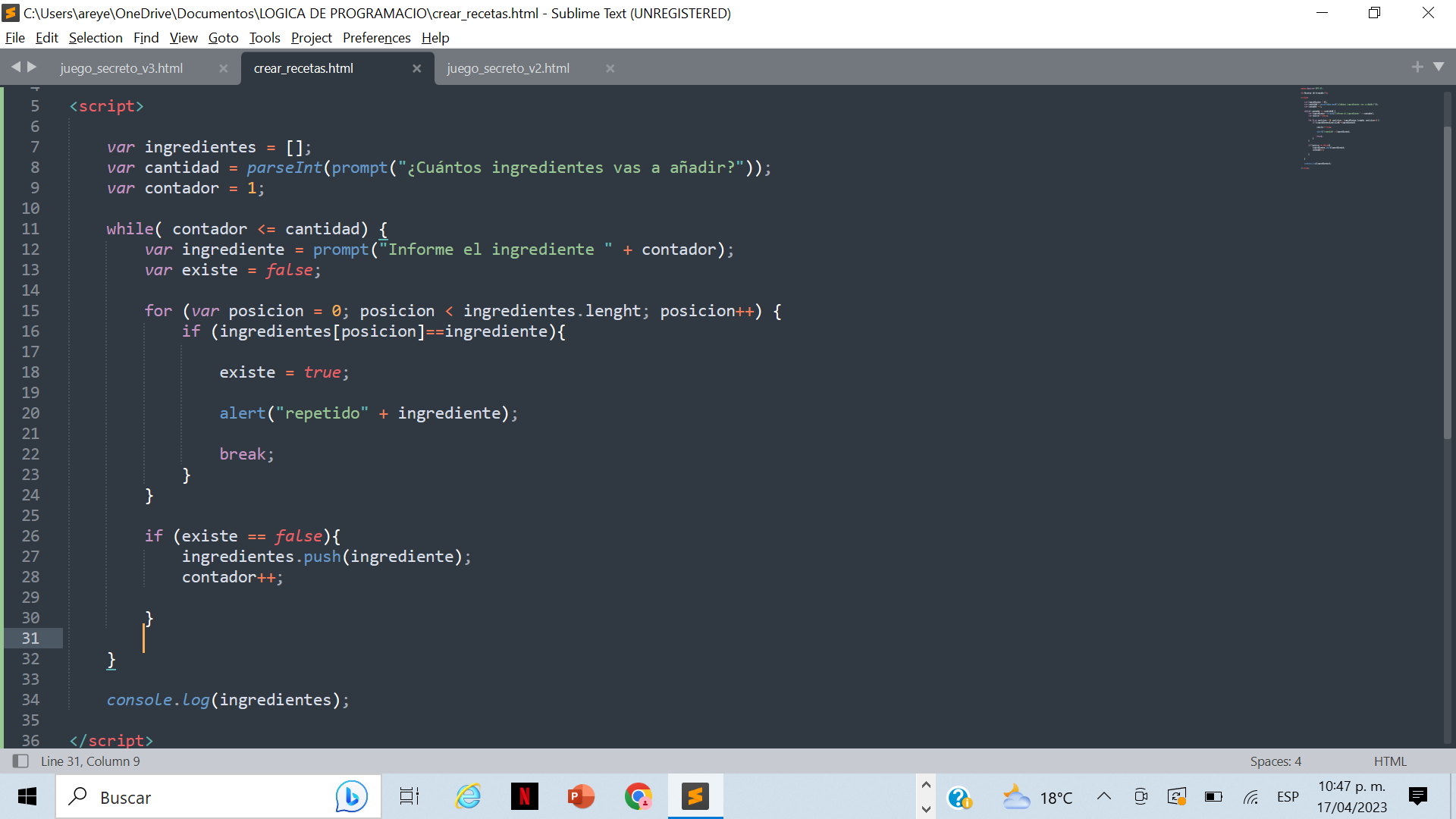Open the File menu

(x=15, y=37)
